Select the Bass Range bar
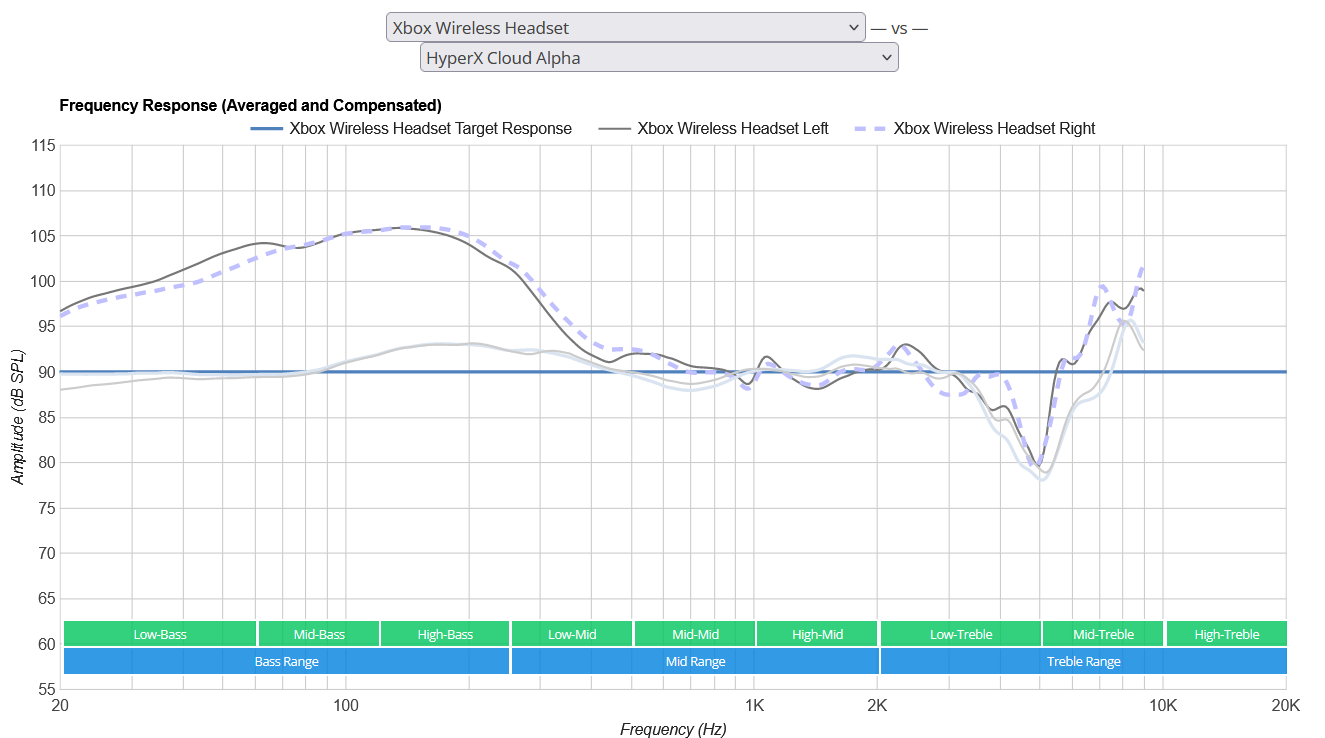This screenshot has height=738, width=1325. (286, 661)
